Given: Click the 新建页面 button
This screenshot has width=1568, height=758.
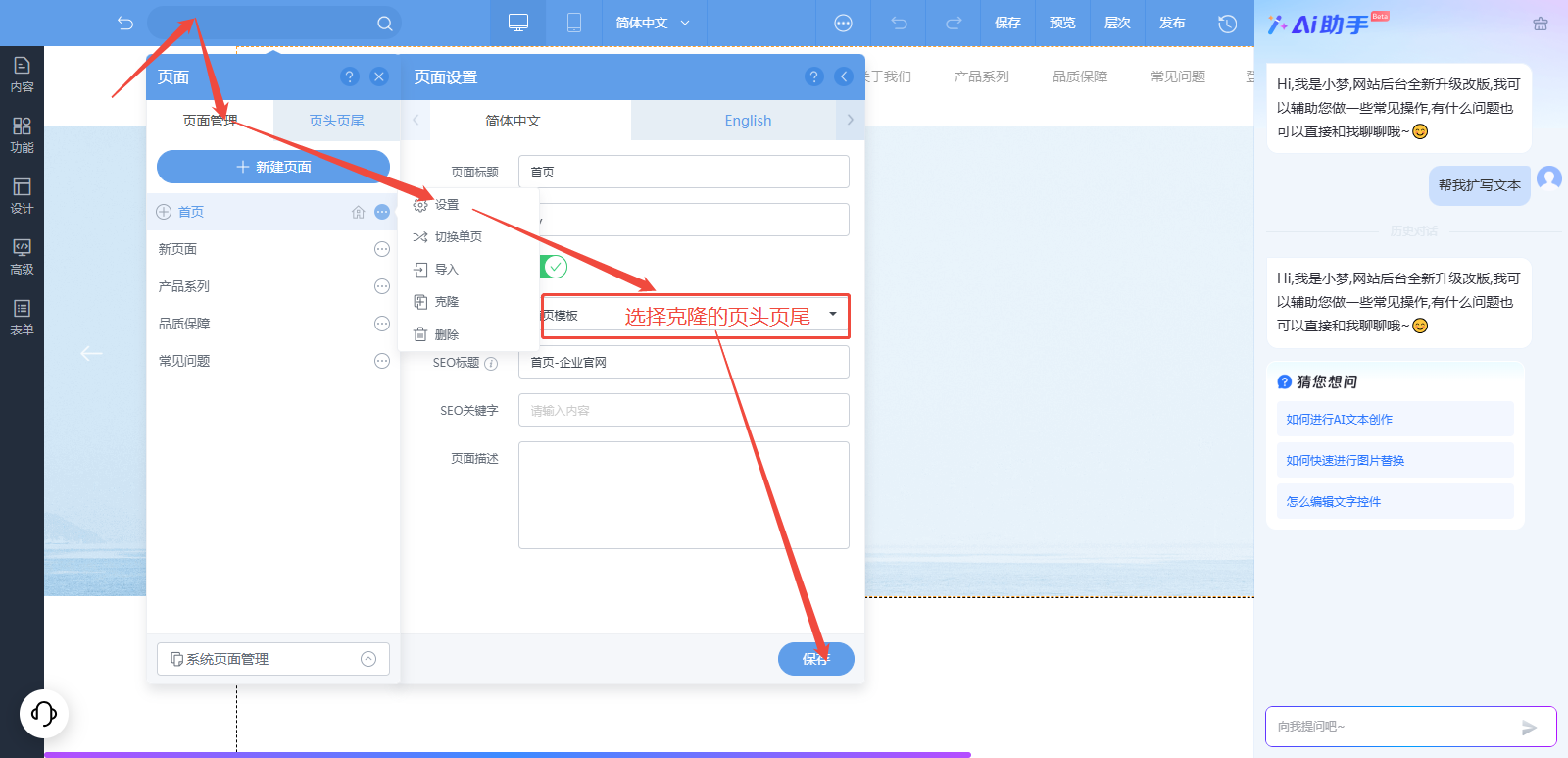Looking at the screenshot, I should click(273, 167).
